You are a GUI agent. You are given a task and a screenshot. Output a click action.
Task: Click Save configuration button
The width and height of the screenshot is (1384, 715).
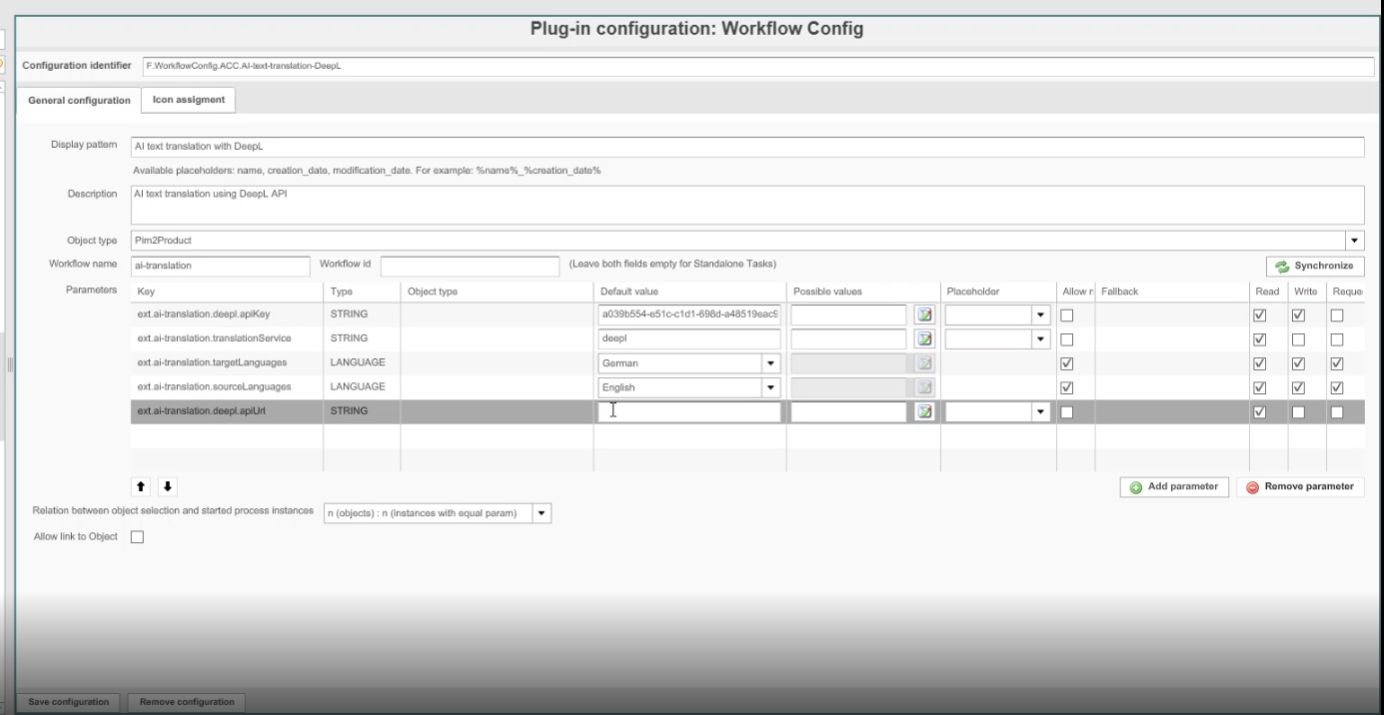click(x=68, y=702)
